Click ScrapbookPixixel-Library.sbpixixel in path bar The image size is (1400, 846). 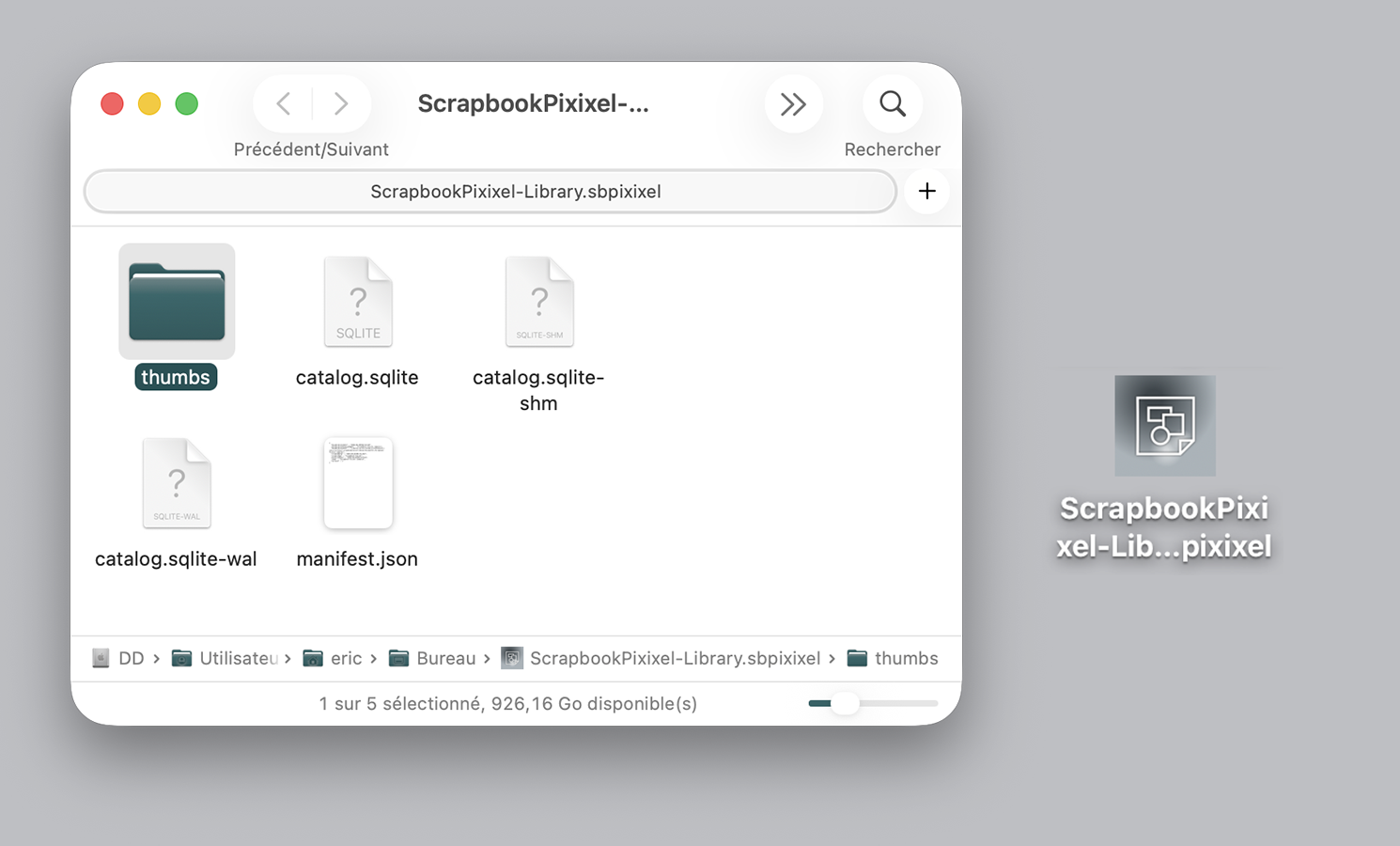click(661, 658)
